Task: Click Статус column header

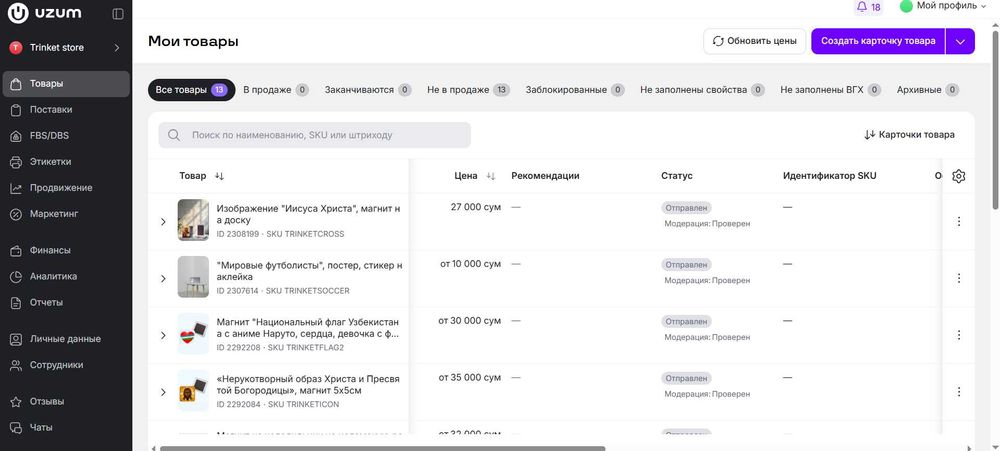Action: 677,176
